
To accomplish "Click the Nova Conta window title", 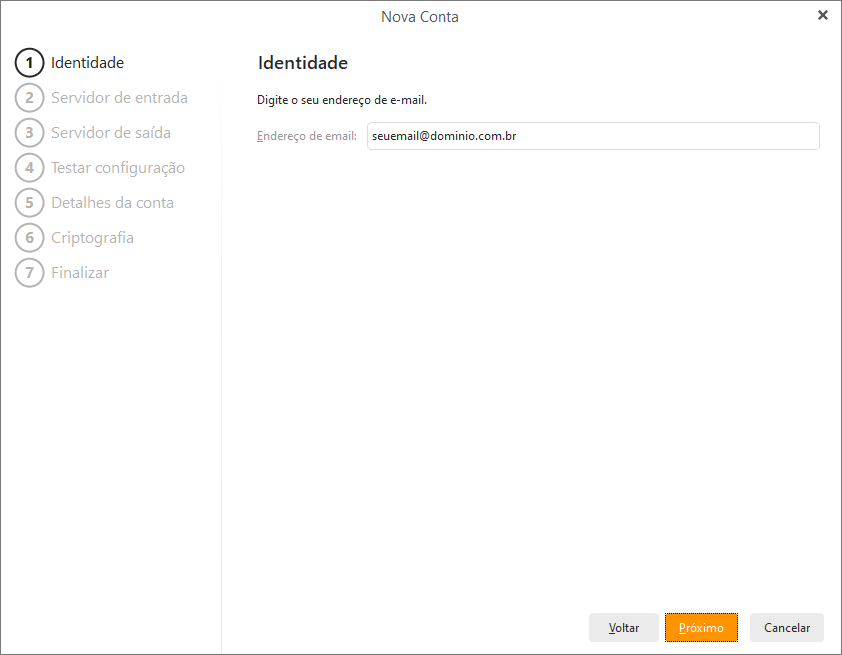I will pyautogui.click(x=420, y=17).
